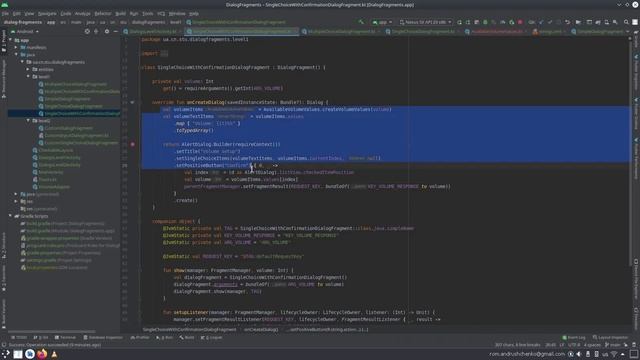
Task: Switch to the MultipleChoiceDialogFragment editor tab
Action: click(x=340, y=31)
